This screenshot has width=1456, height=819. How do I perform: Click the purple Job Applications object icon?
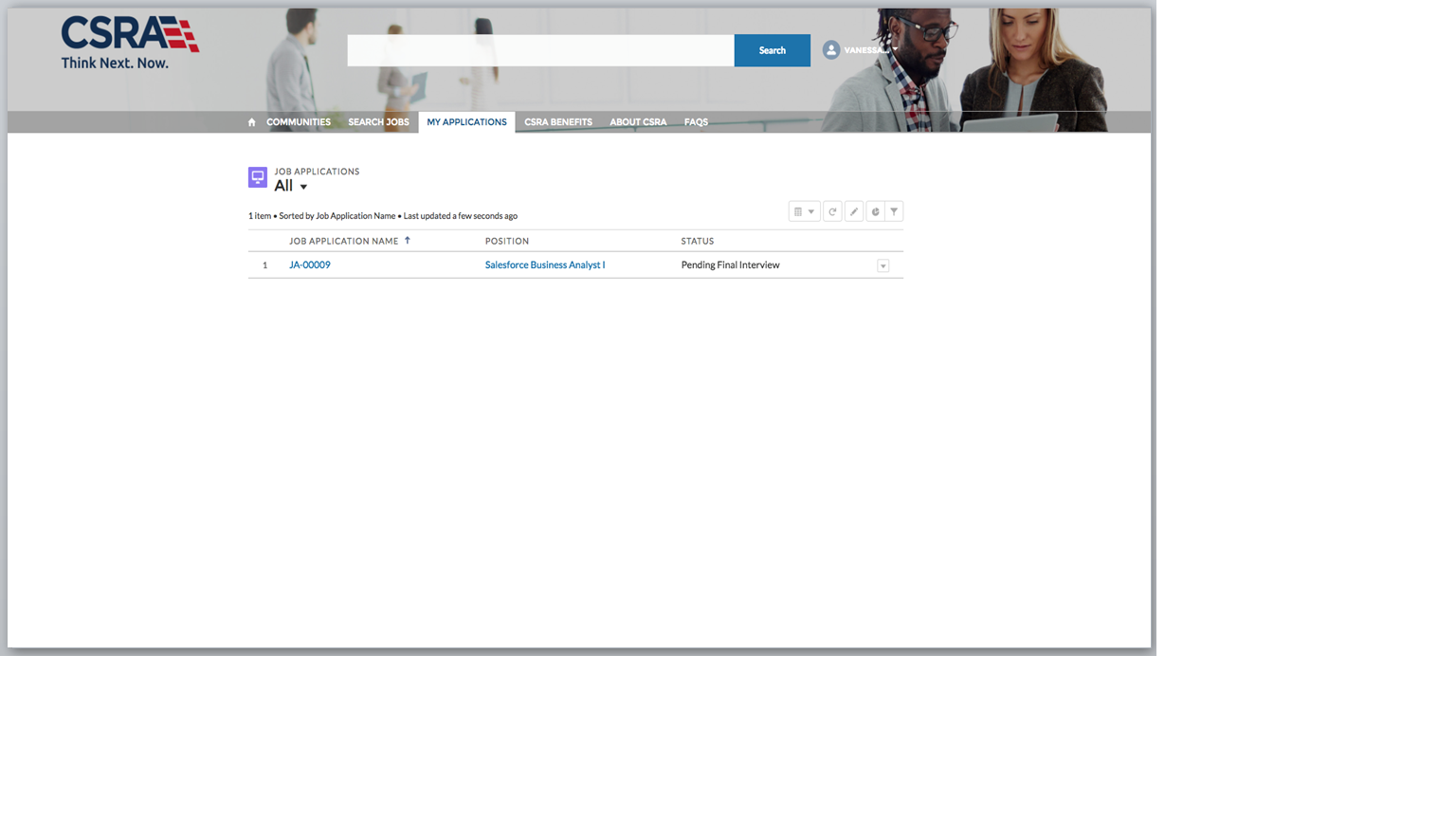(257, 176)
